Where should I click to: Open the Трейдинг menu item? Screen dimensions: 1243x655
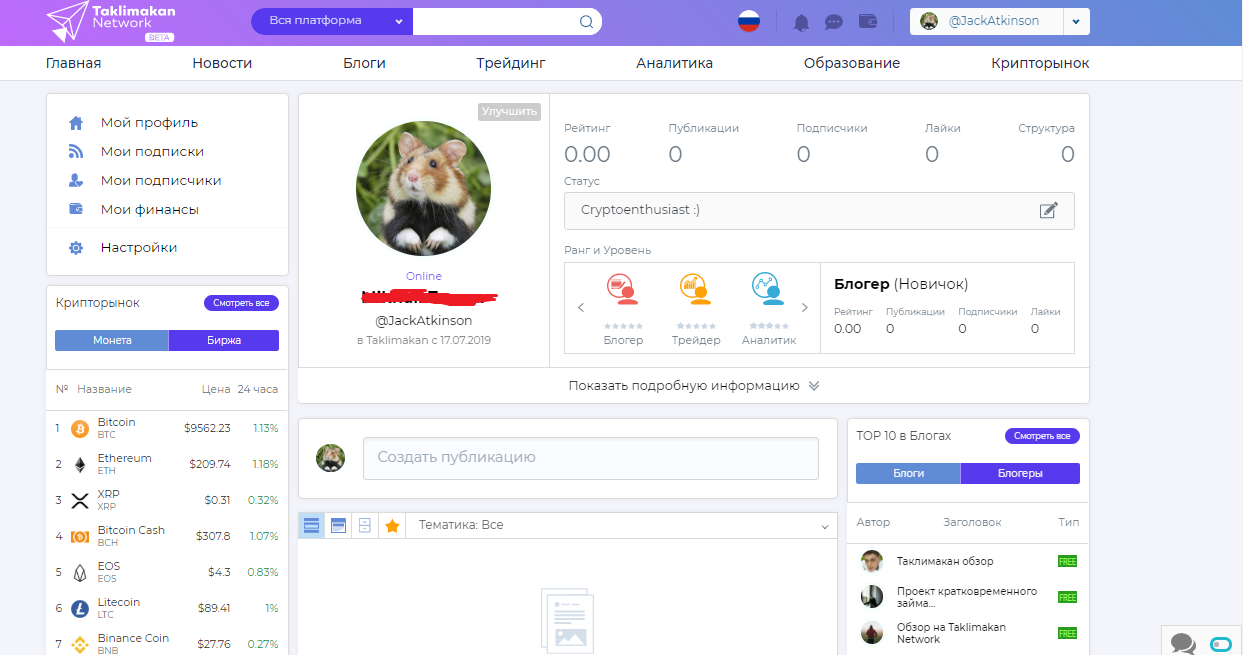(511, 63)
